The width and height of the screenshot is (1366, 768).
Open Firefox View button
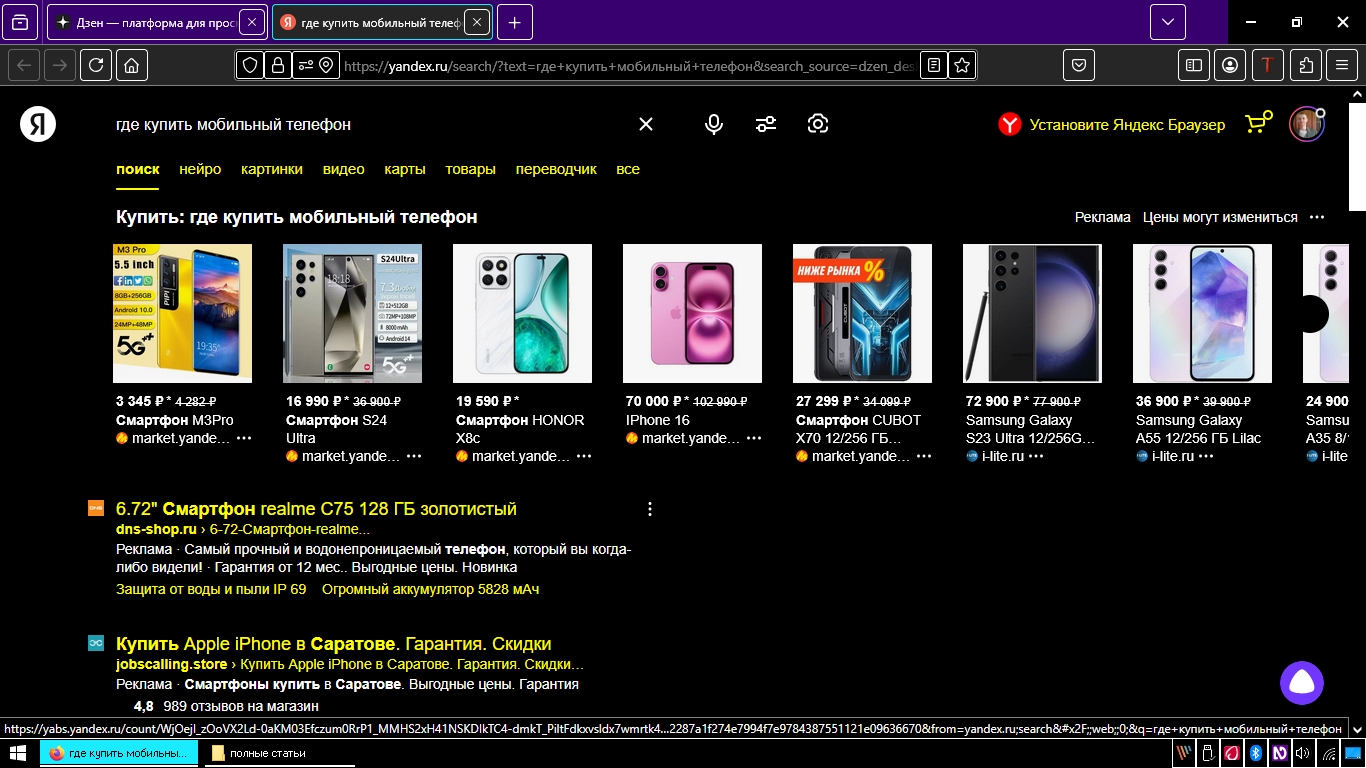21,22
